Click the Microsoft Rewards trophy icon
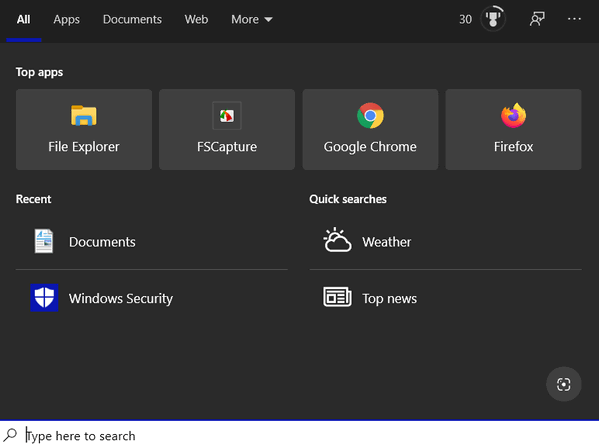Image resolution: width=599 pixels, height=445 pixels. (493, 19)
